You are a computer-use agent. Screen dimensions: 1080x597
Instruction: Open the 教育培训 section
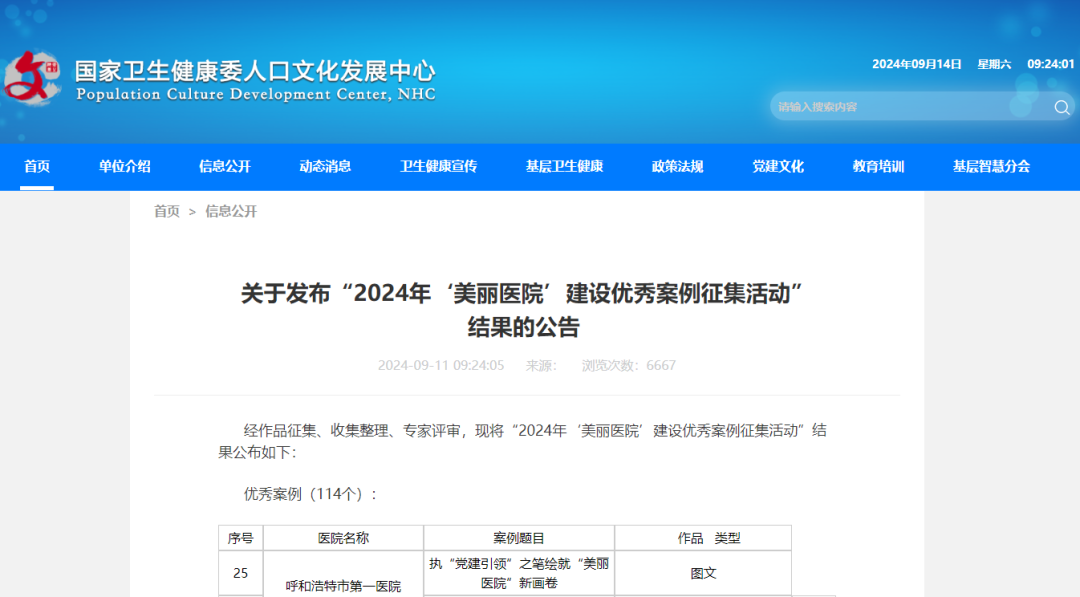(878, 167)
